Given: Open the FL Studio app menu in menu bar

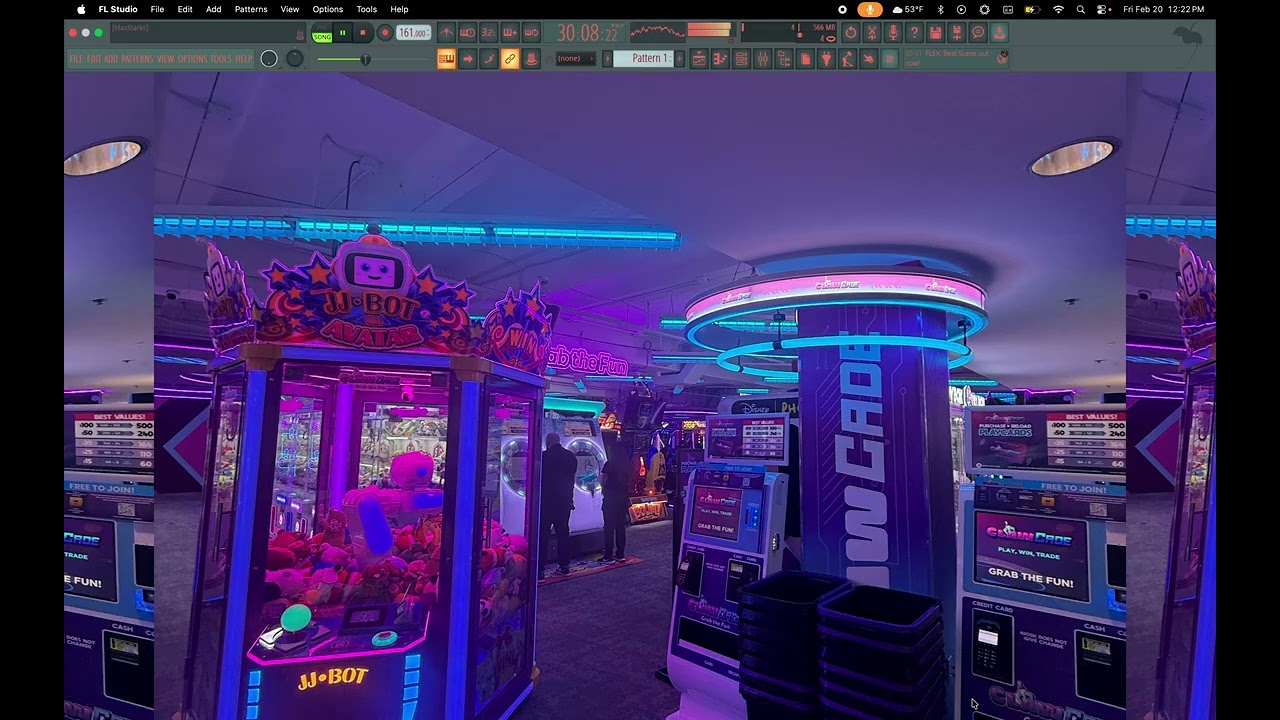Looking at the screenshot, I should (x=118, y=9).
